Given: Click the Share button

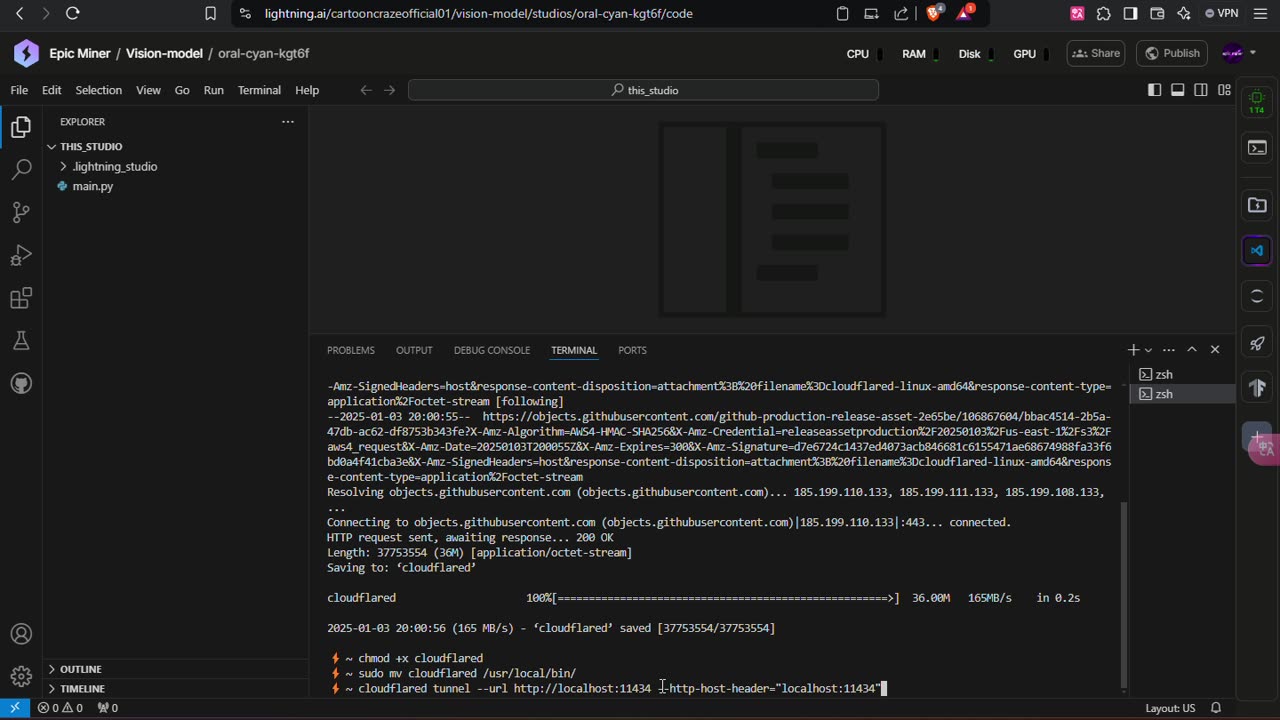Looking at the screenshot, I should pos(1095,53).
